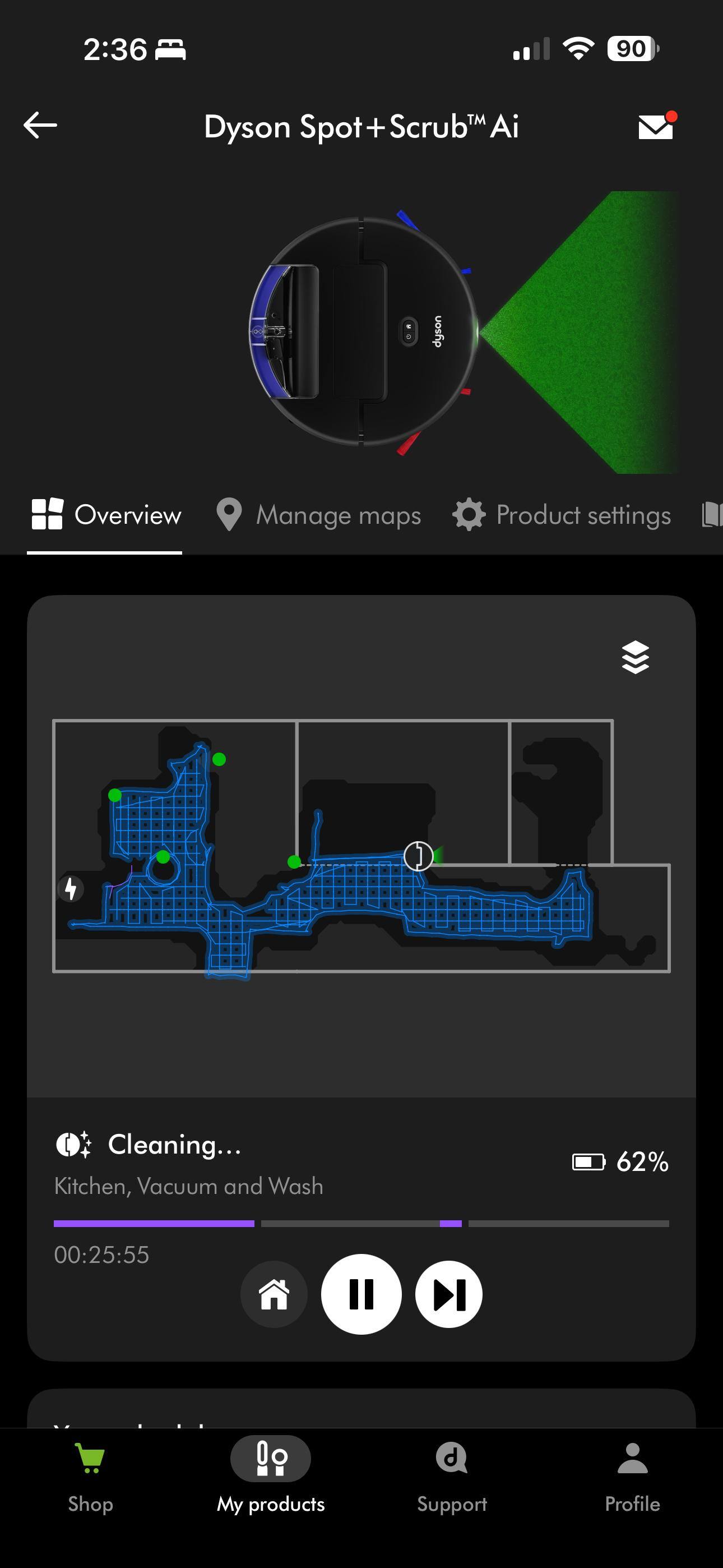Tap the green dot near kitchen doorway
The image size is (723, 1568).
[x=294, y=861]
